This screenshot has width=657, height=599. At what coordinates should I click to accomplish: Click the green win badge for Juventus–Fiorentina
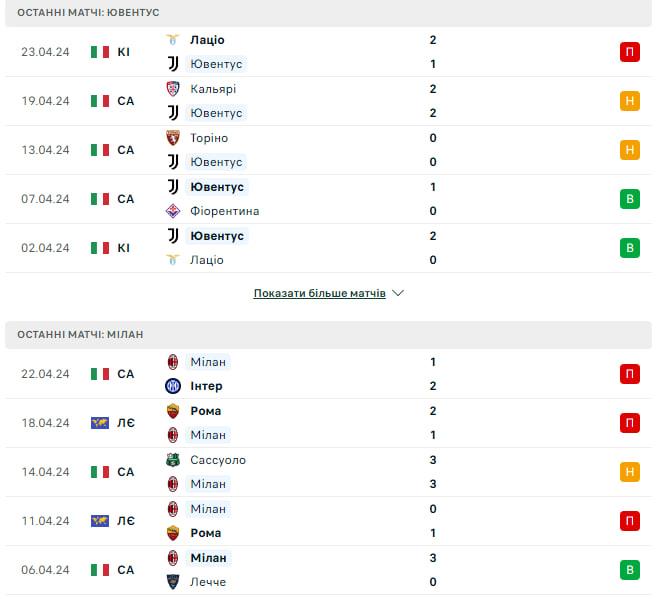(629, 199)
